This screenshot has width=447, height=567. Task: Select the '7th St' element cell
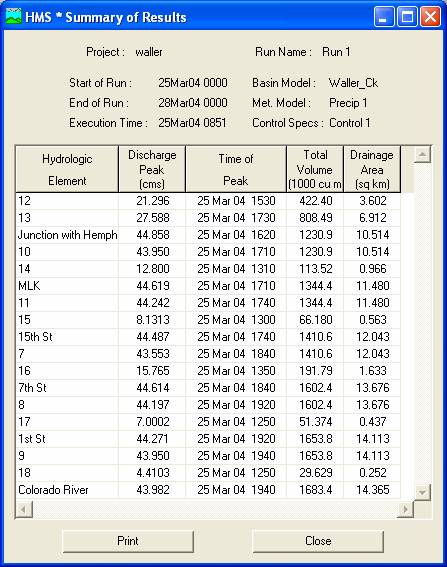67,388
